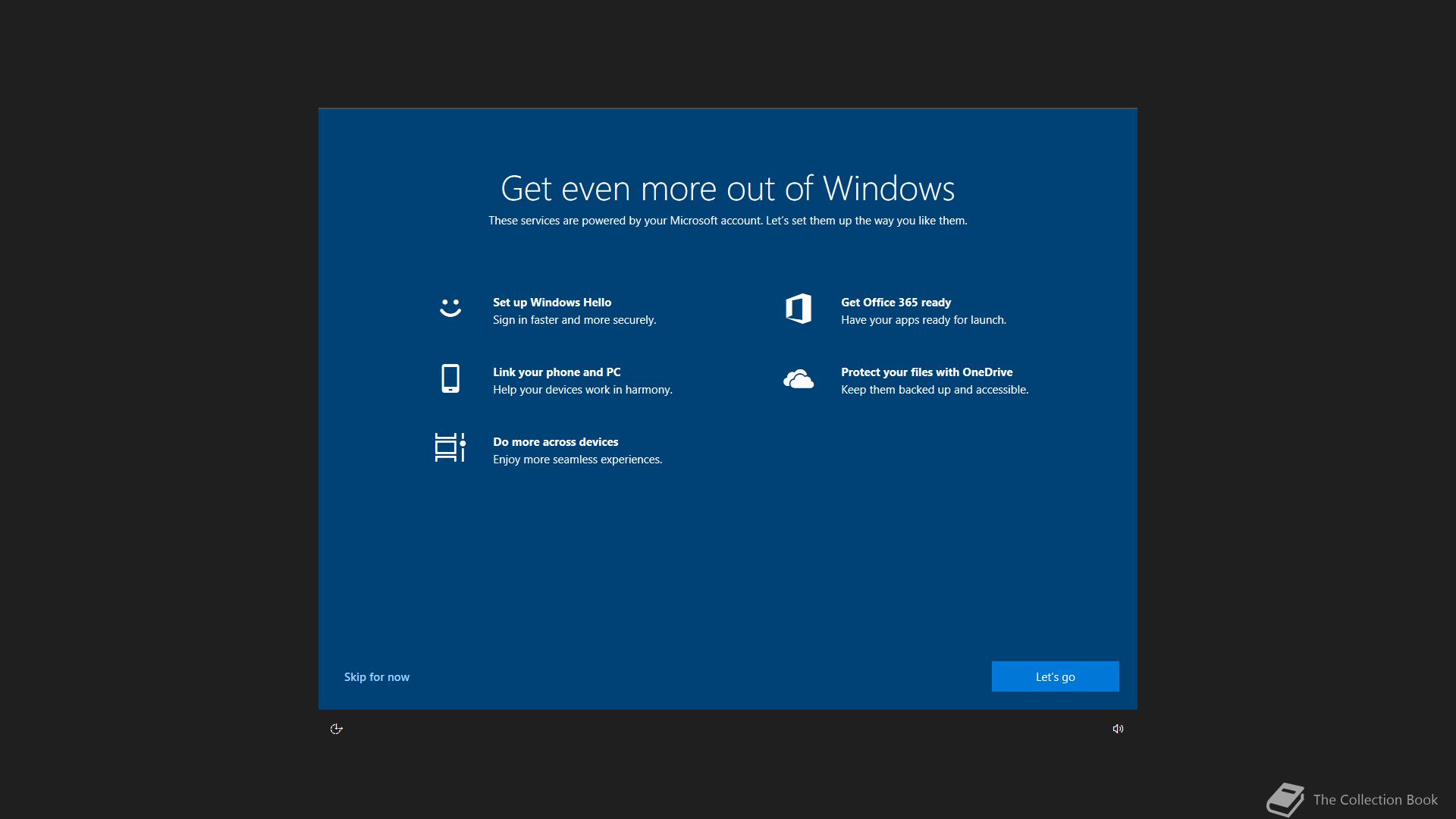Viewport: 1456px width, 819px height.
Task: Click the Get even more out of Windows title
Action: pos(727,188)
